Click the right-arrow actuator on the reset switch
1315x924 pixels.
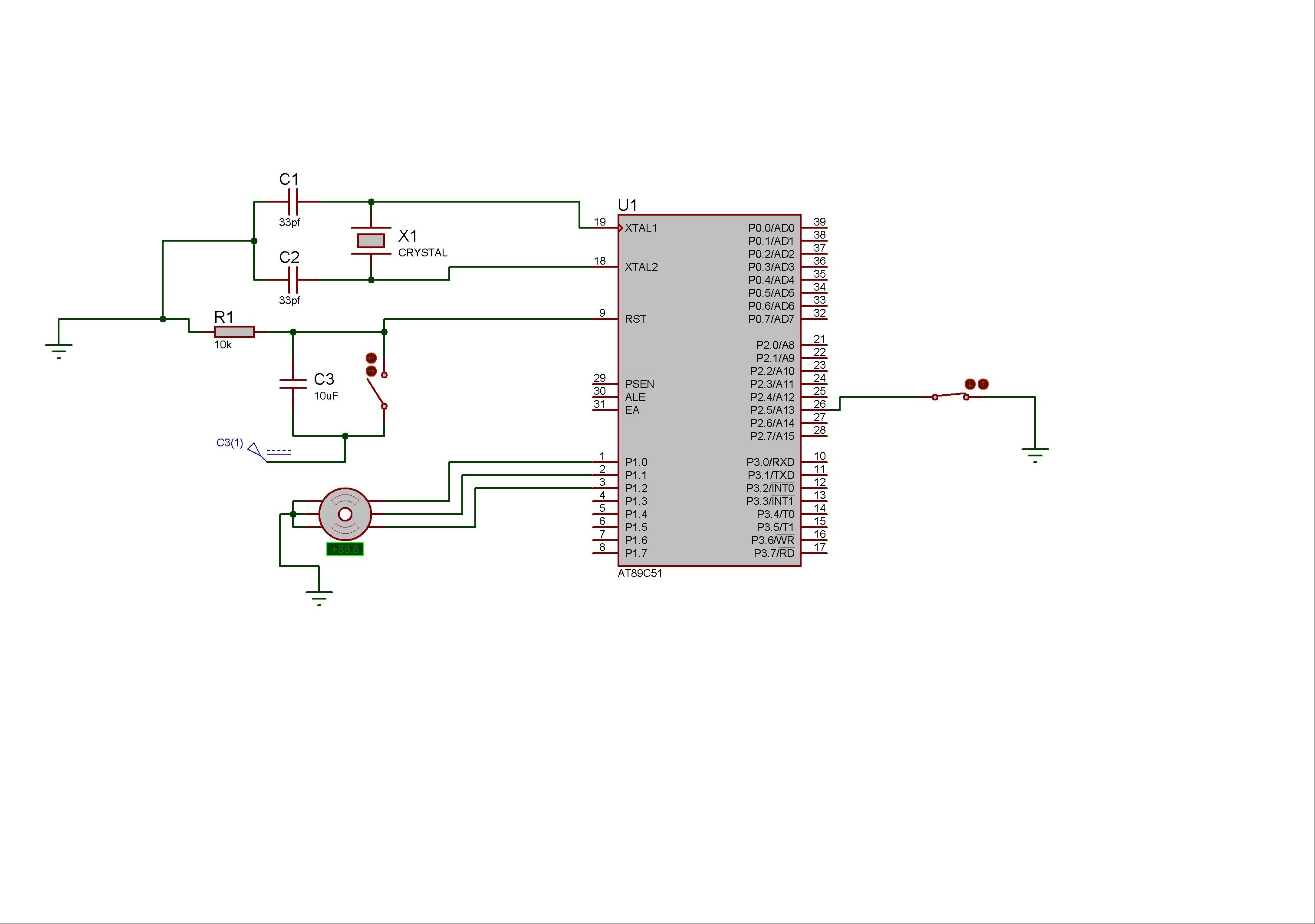coord(371,371)
